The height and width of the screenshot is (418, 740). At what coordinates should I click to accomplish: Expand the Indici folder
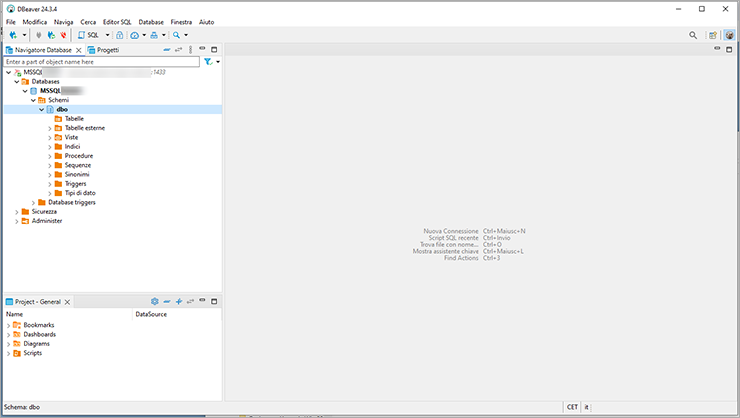tap(50, 147)
